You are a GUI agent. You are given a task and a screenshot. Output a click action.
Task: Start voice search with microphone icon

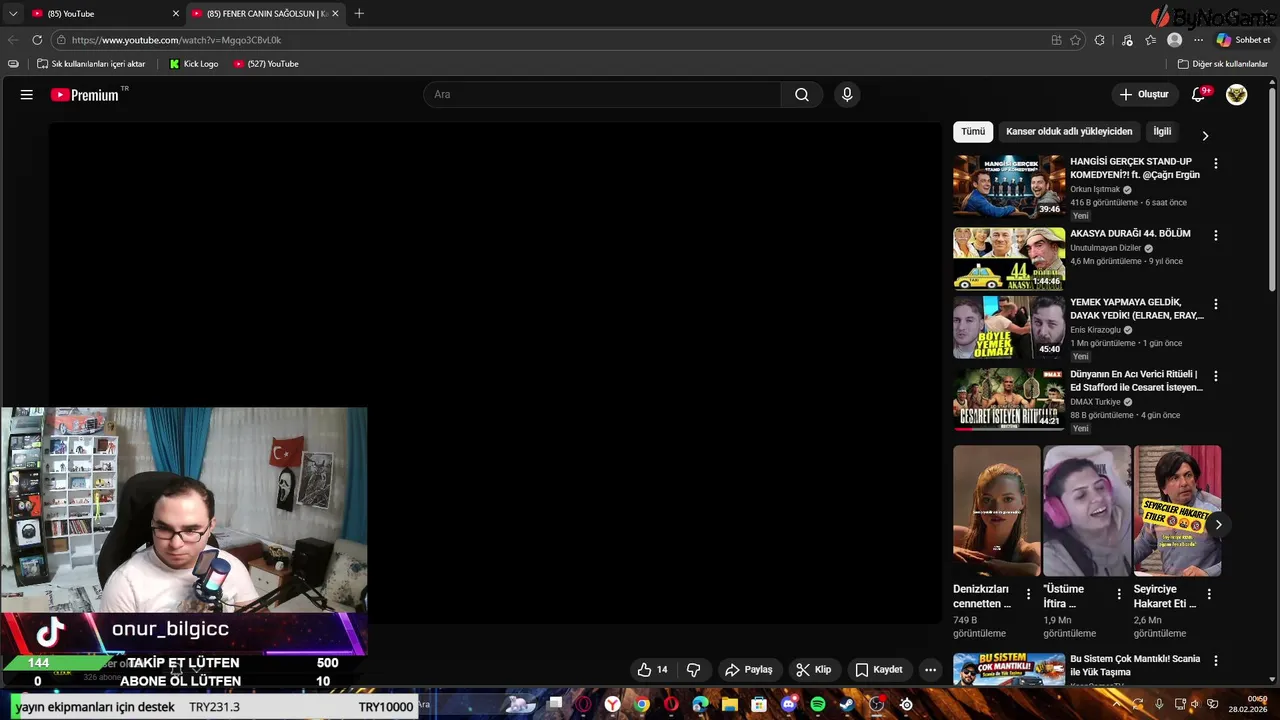(x=847, y=94)
